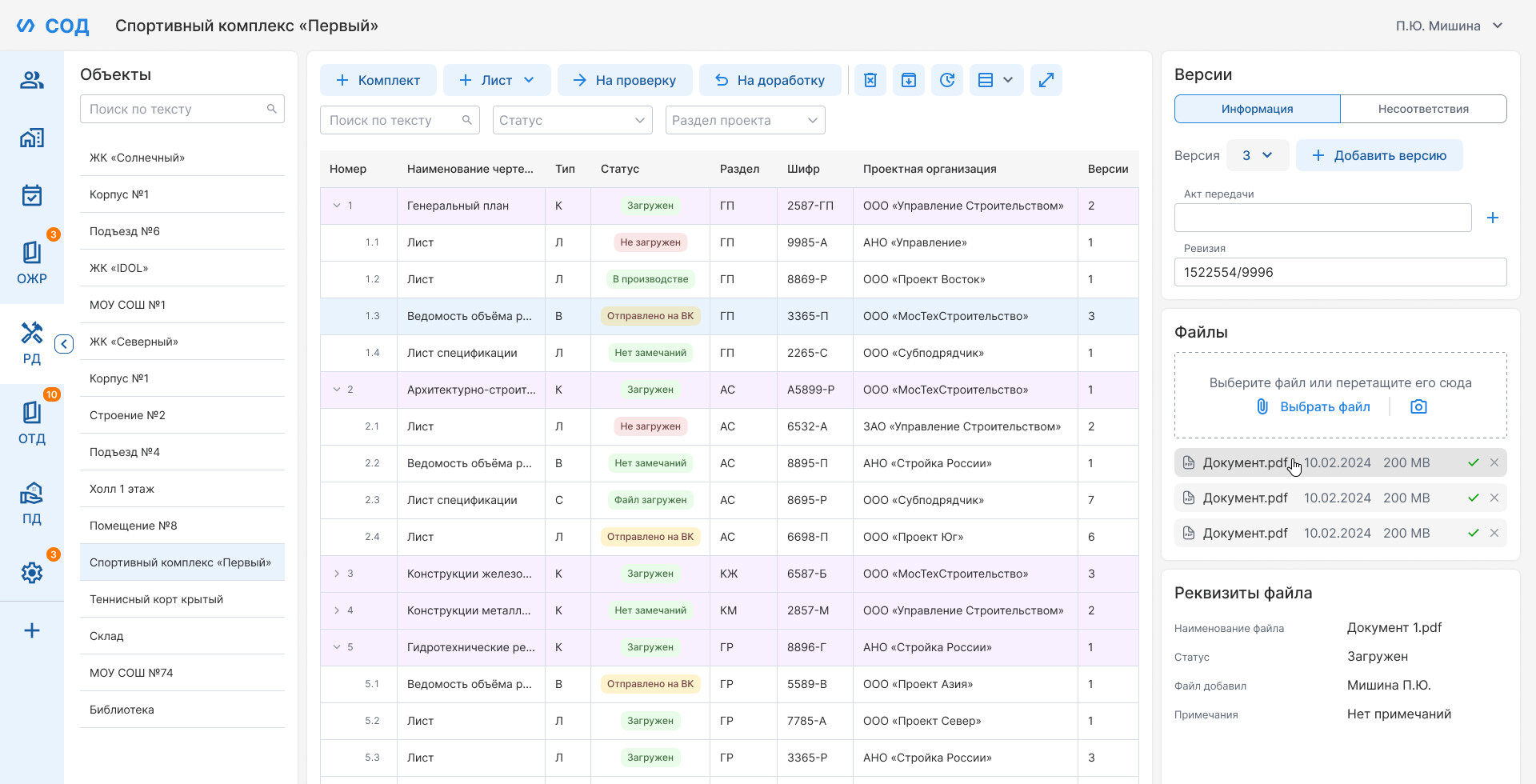Open the ПД sidebar section
Screen dimensions: 1536x784
point(32,503)
